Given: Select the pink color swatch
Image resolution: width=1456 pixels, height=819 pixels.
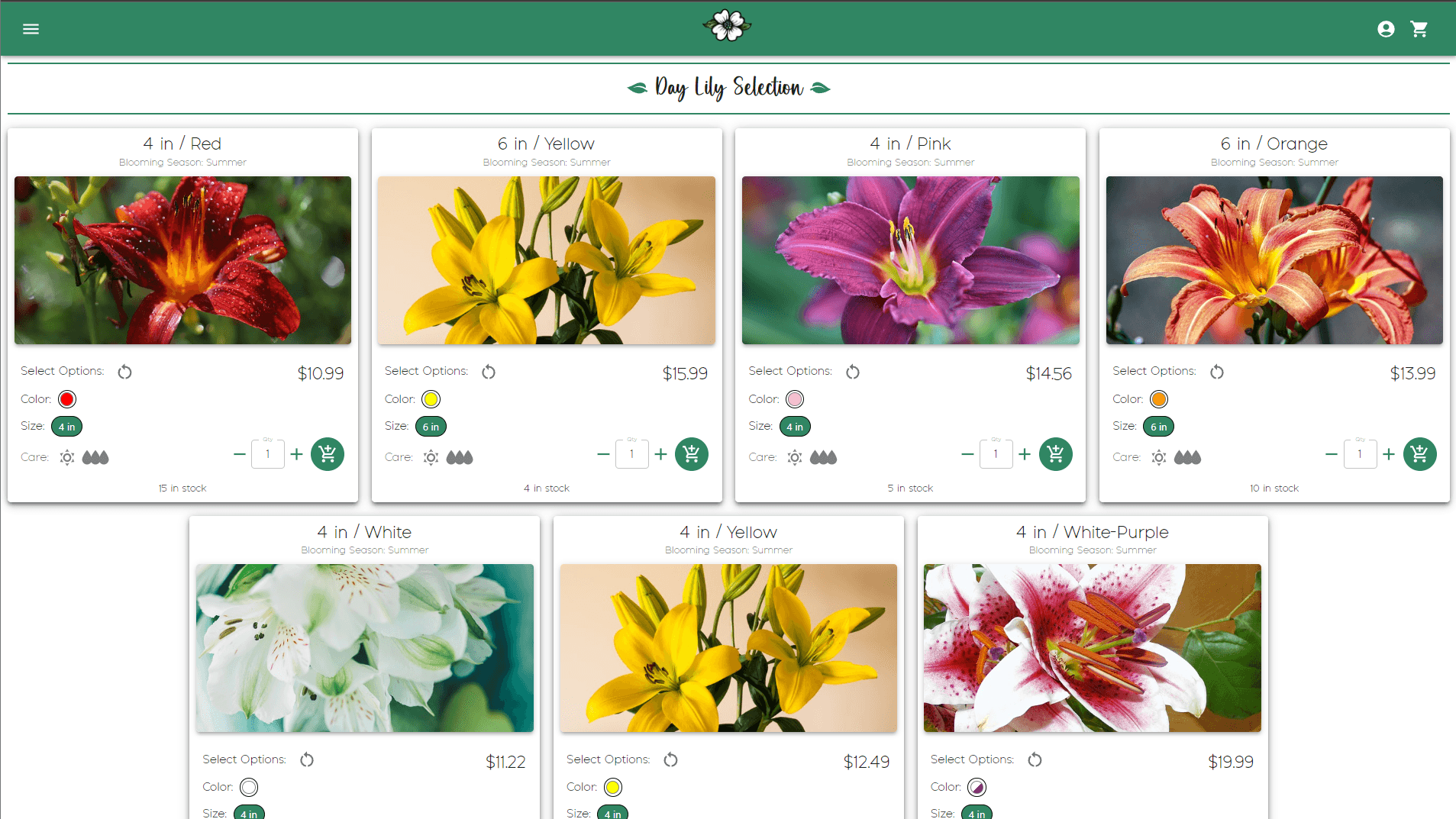Looking at the screenshot, I should click(795, 399).
